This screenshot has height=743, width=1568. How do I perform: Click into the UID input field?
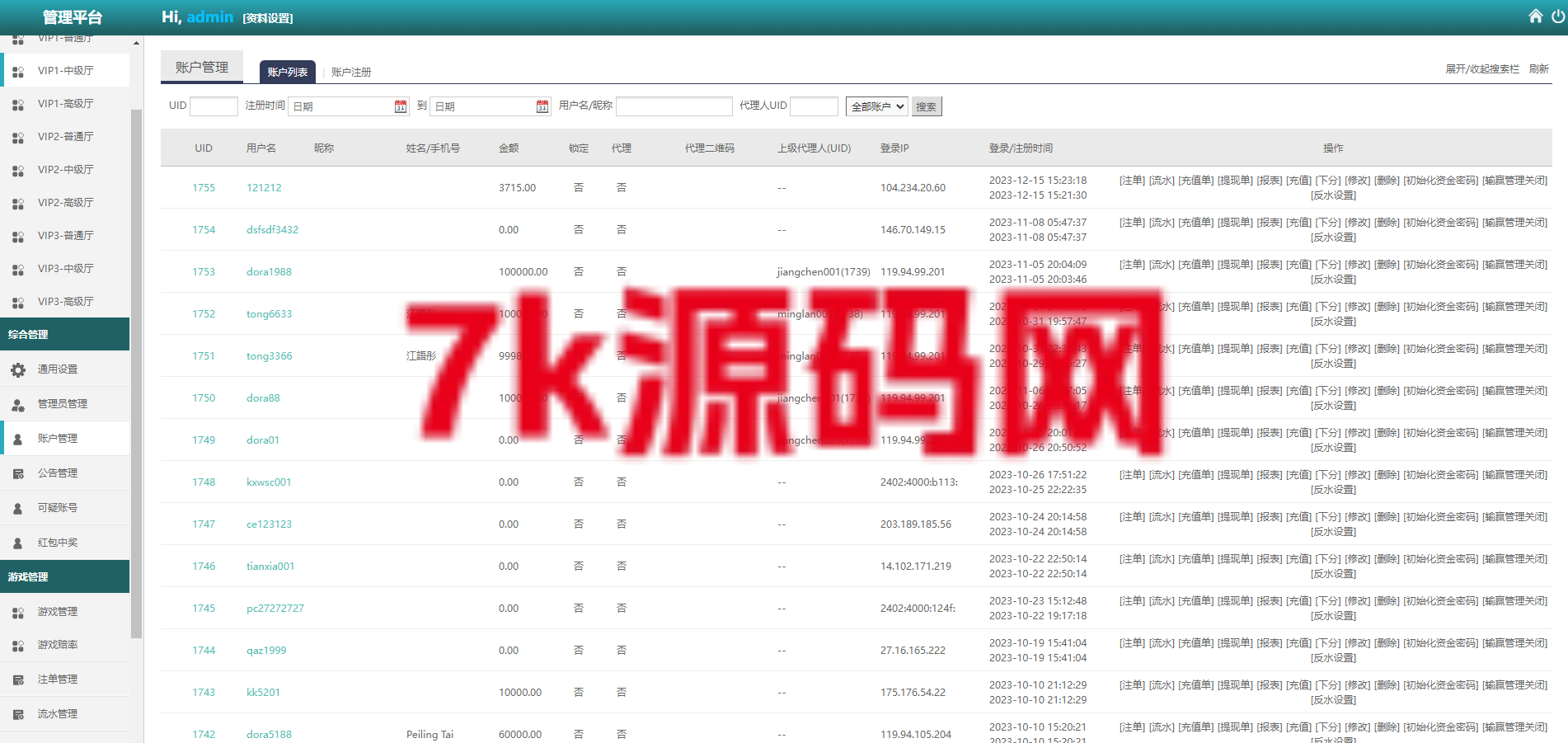coord(214,106)
